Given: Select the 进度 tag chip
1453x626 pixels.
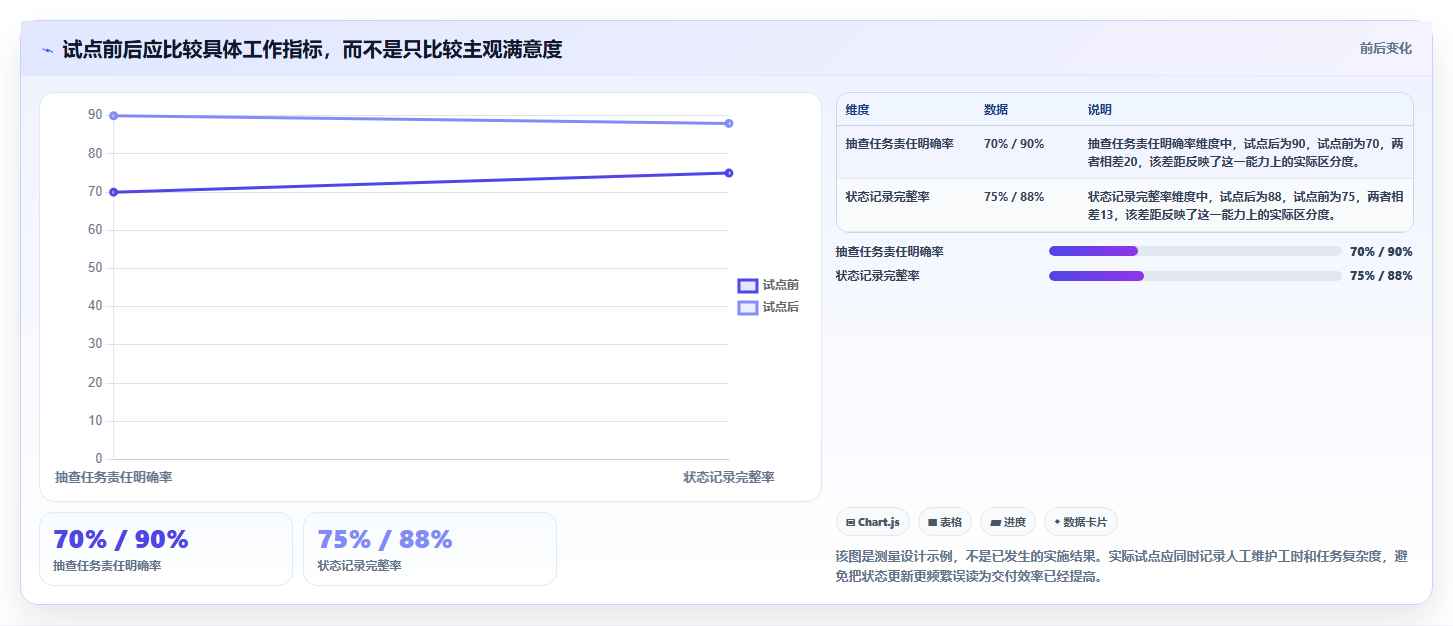Looking at the screenshot, I should click(1008, 522).
